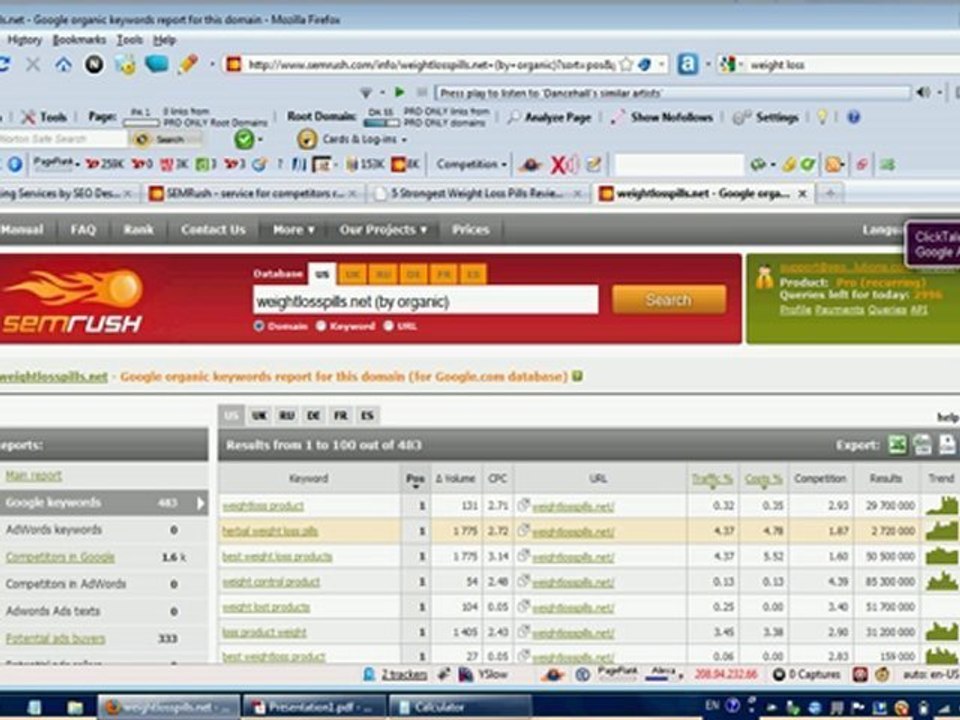Click the blue 'a' icon beside address bar
The width and height of the screenshot is (960, 720).
tap(688, 64)
